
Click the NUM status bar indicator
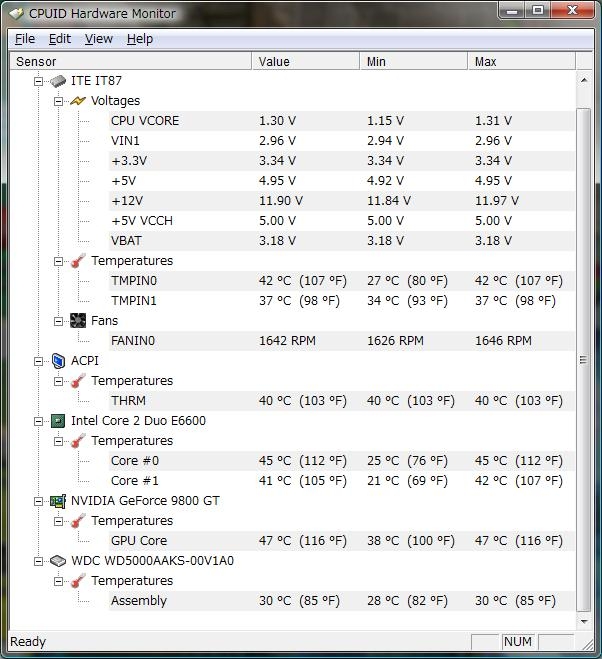tap(518, 642)
